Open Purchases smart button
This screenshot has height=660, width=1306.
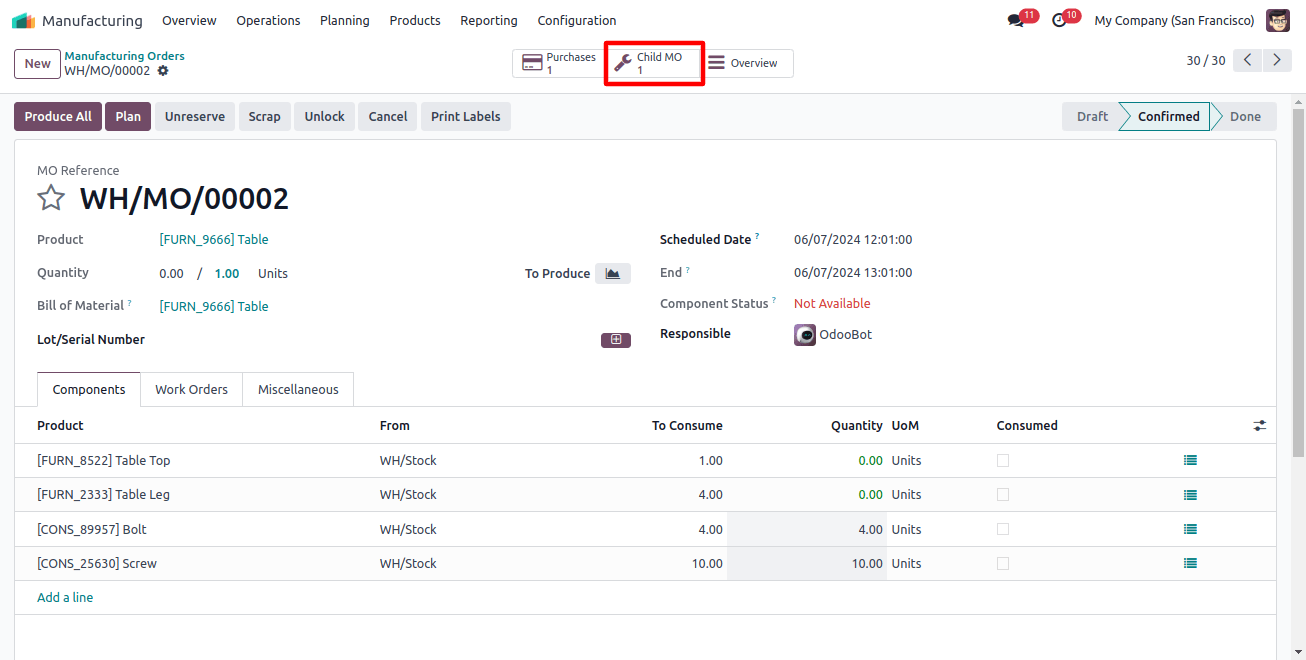(559, 63)
